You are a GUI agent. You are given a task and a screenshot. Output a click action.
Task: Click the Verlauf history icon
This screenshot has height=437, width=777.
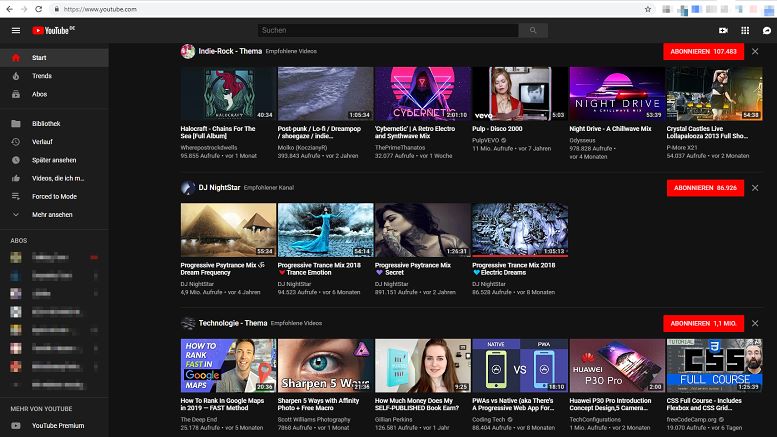(16, 142)
